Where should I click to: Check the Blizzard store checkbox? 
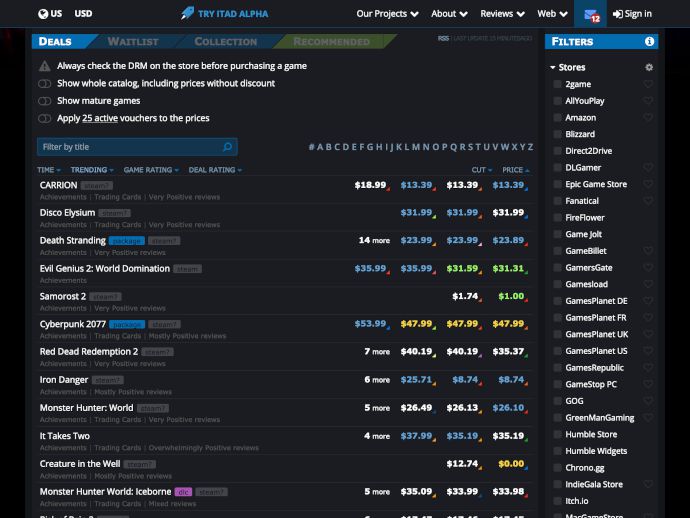pos(557,134)
